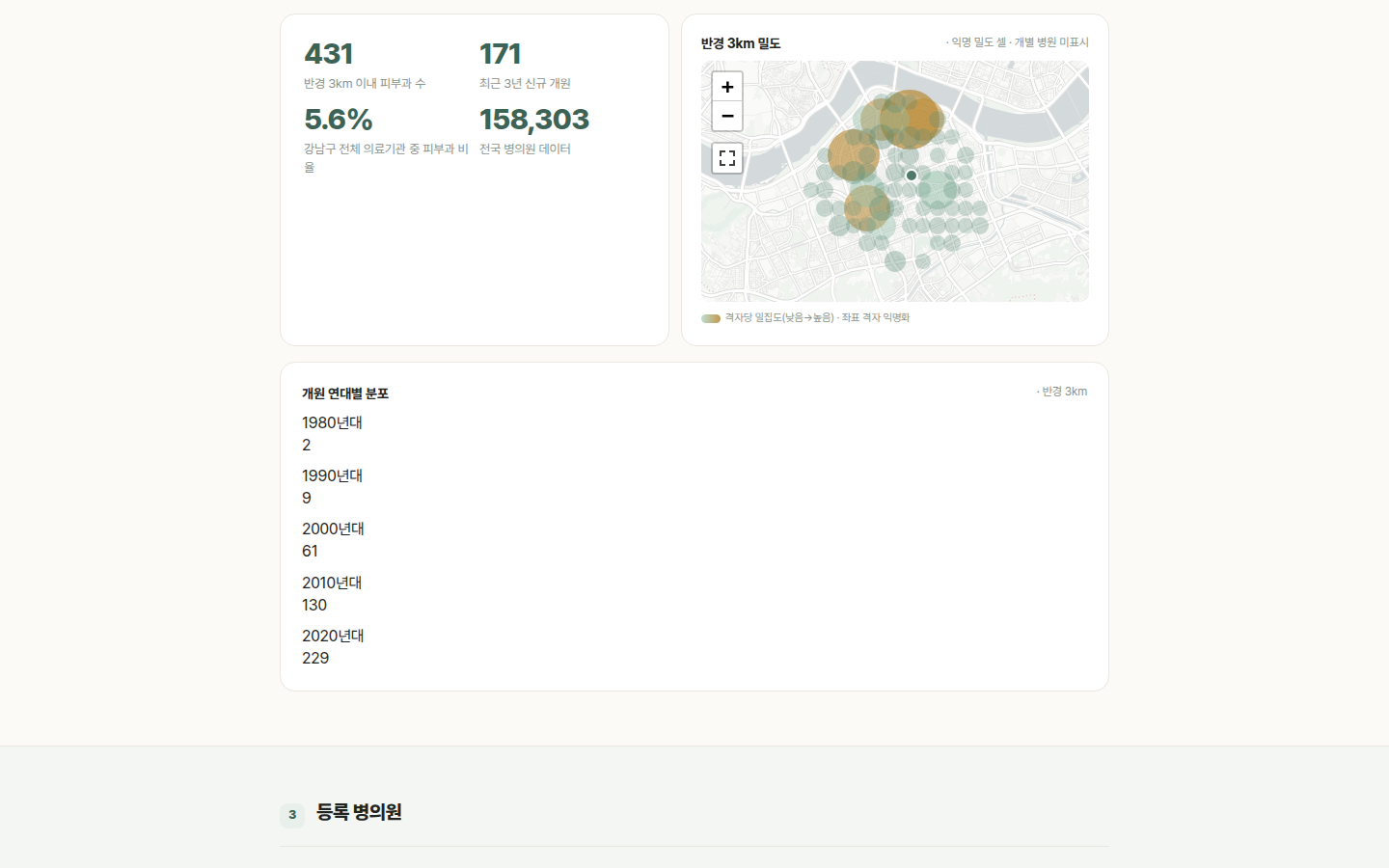Viewport: 1389px width, 868px height.
Task: Click the '반경 3km 이내 피부과 수' label
Action: click(x=365, y=84)
